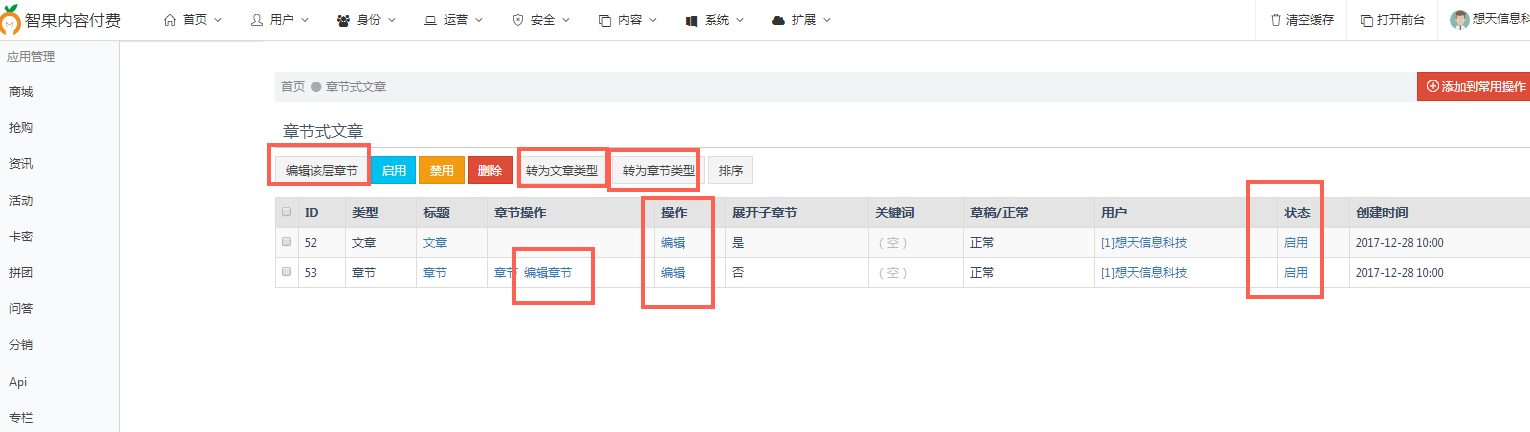Screen dimensions: 1530x432
Task: Click the home icon beside 首页
Action: coord(169,20)
